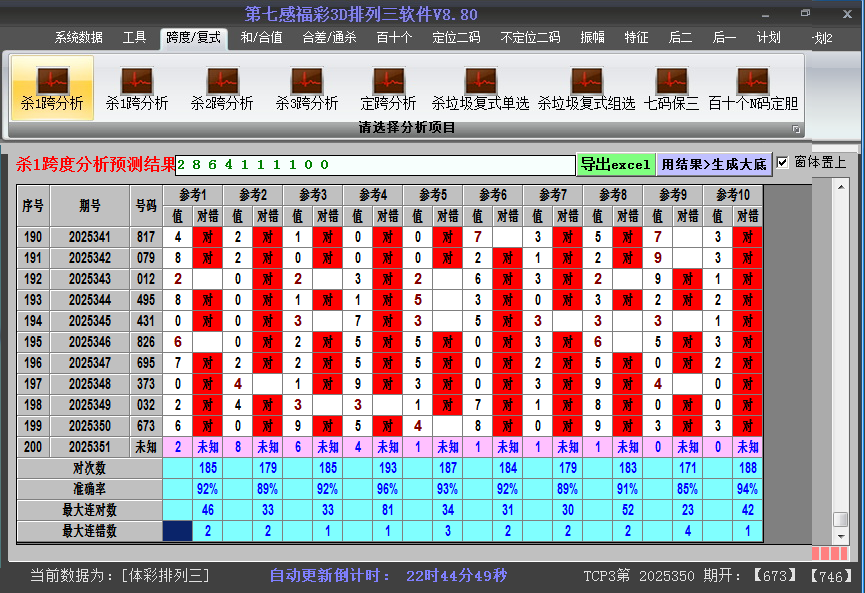Select the 杀2跨分析 analysis icon
The height and width of the screenshot is (593, 865).
222,87
